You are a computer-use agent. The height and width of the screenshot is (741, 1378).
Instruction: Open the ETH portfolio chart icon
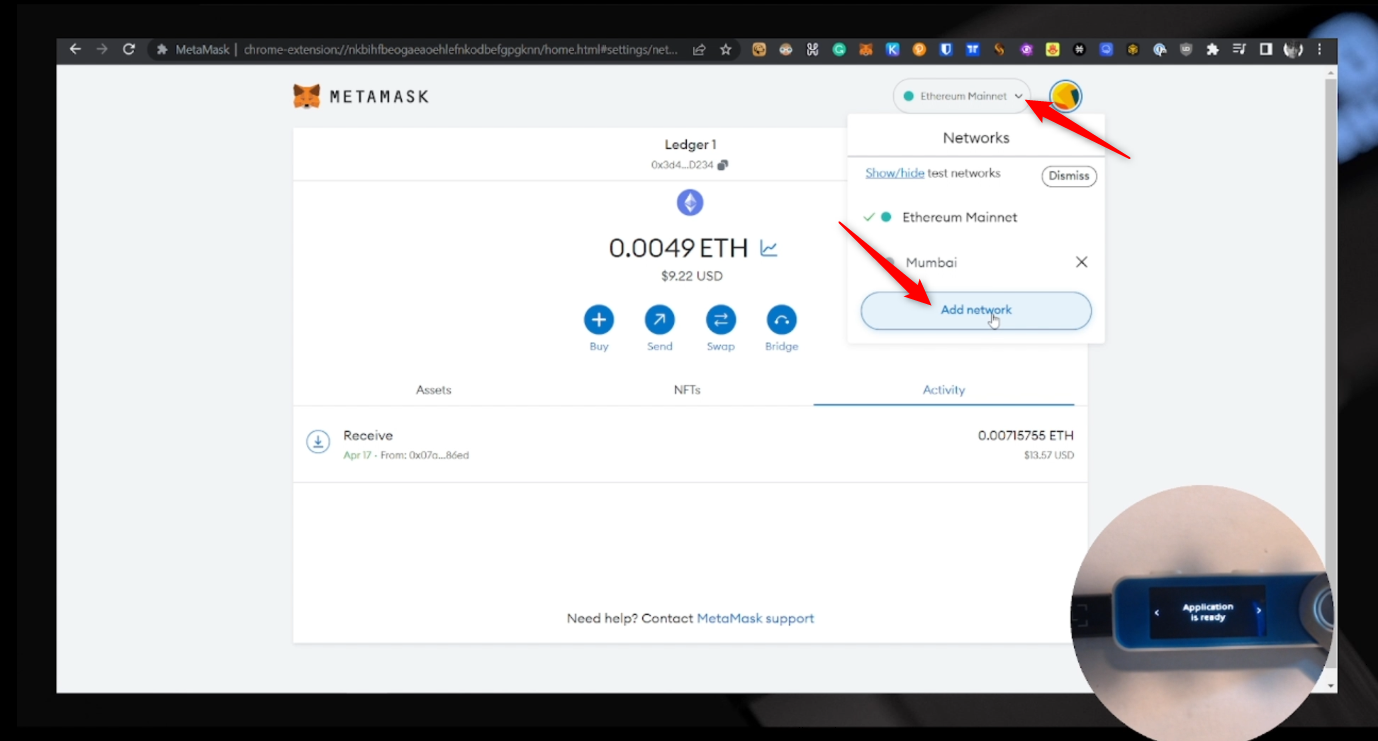pos(768,248)
